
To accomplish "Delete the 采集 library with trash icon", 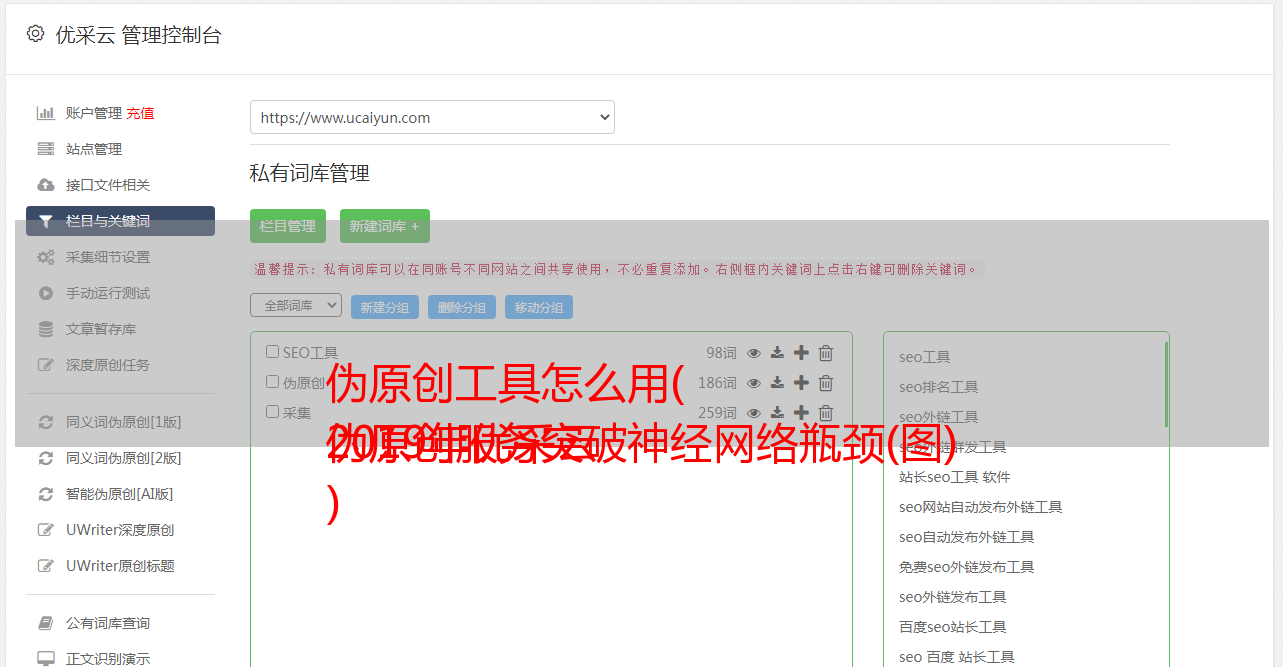I will (x=826, y=413).
